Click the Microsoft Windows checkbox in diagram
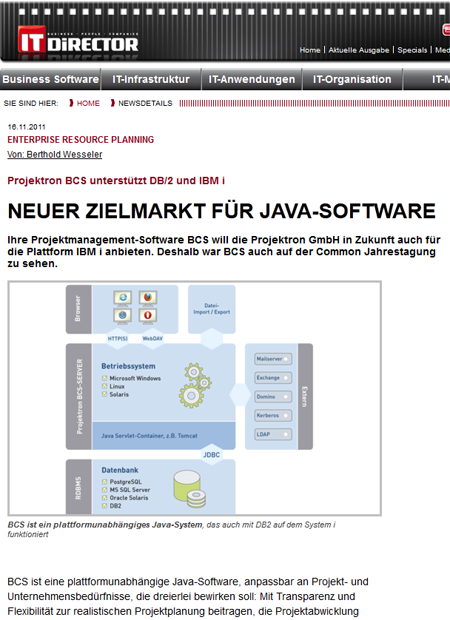The height and width of the screenshot is (620, 450). pos(105,378)
